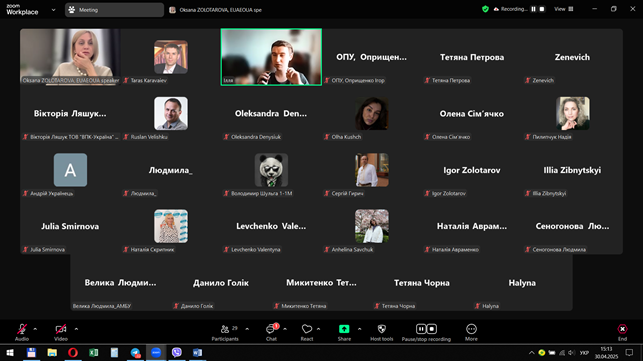Open Host tools shield icon

point(381,329)
